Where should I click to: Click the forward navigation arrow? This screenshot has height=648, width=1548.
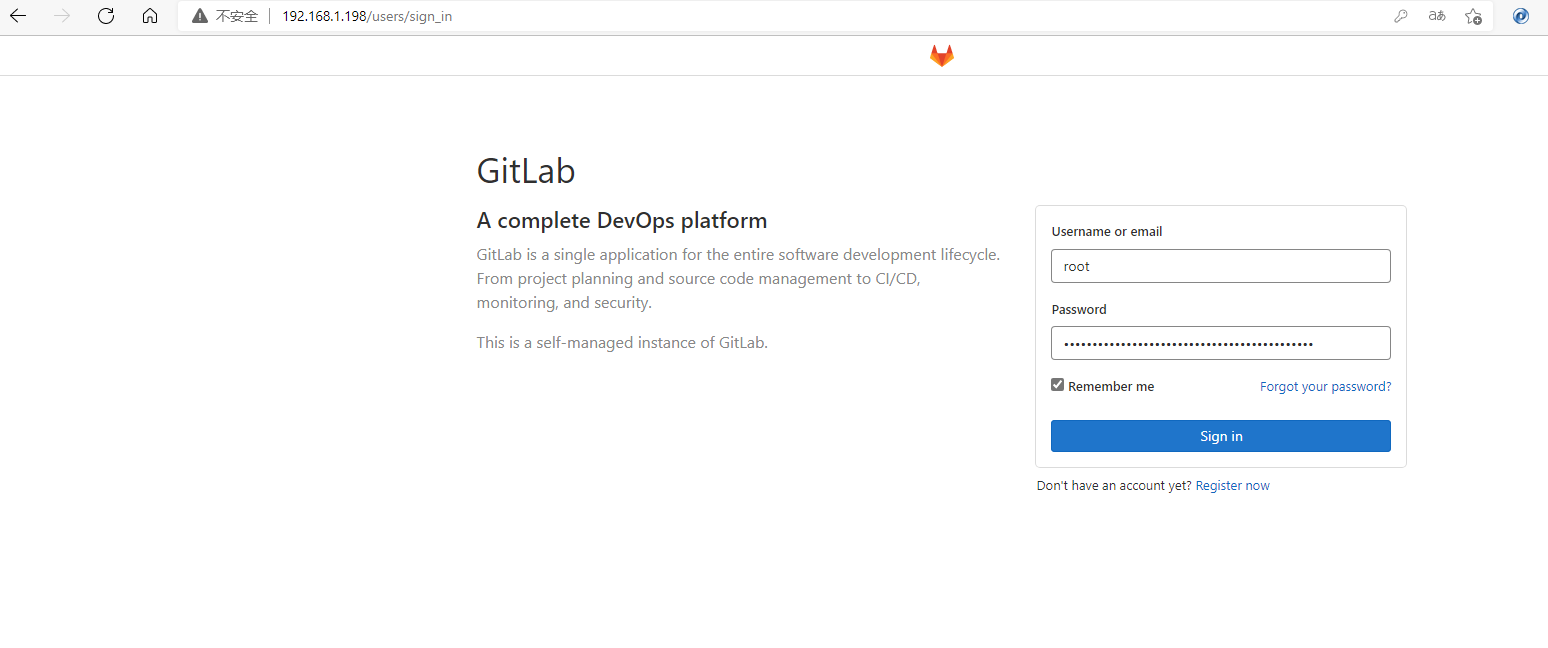62,16
